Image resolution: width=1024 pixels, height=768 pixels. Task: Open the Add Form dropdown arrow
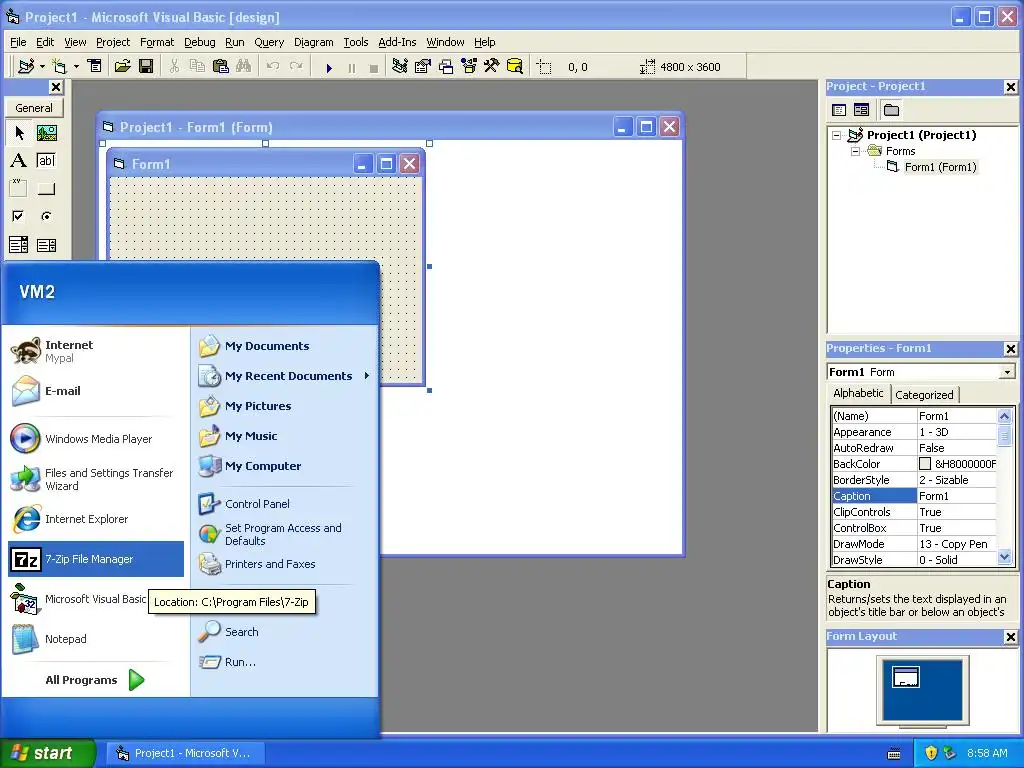click(x=76, y=67)
